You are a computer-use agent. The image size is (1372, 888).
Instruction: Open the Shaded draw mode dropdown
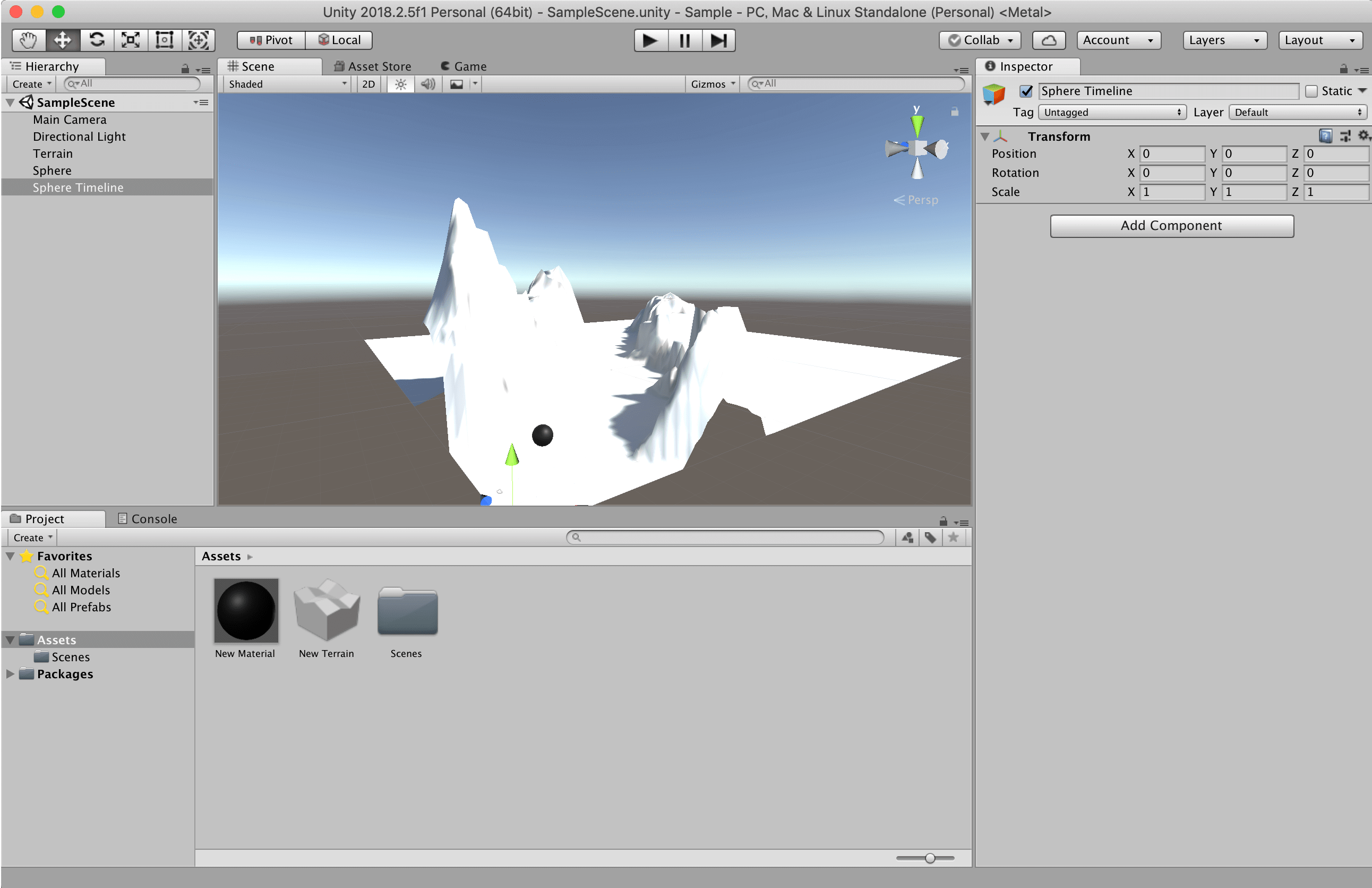pos(287,84)
